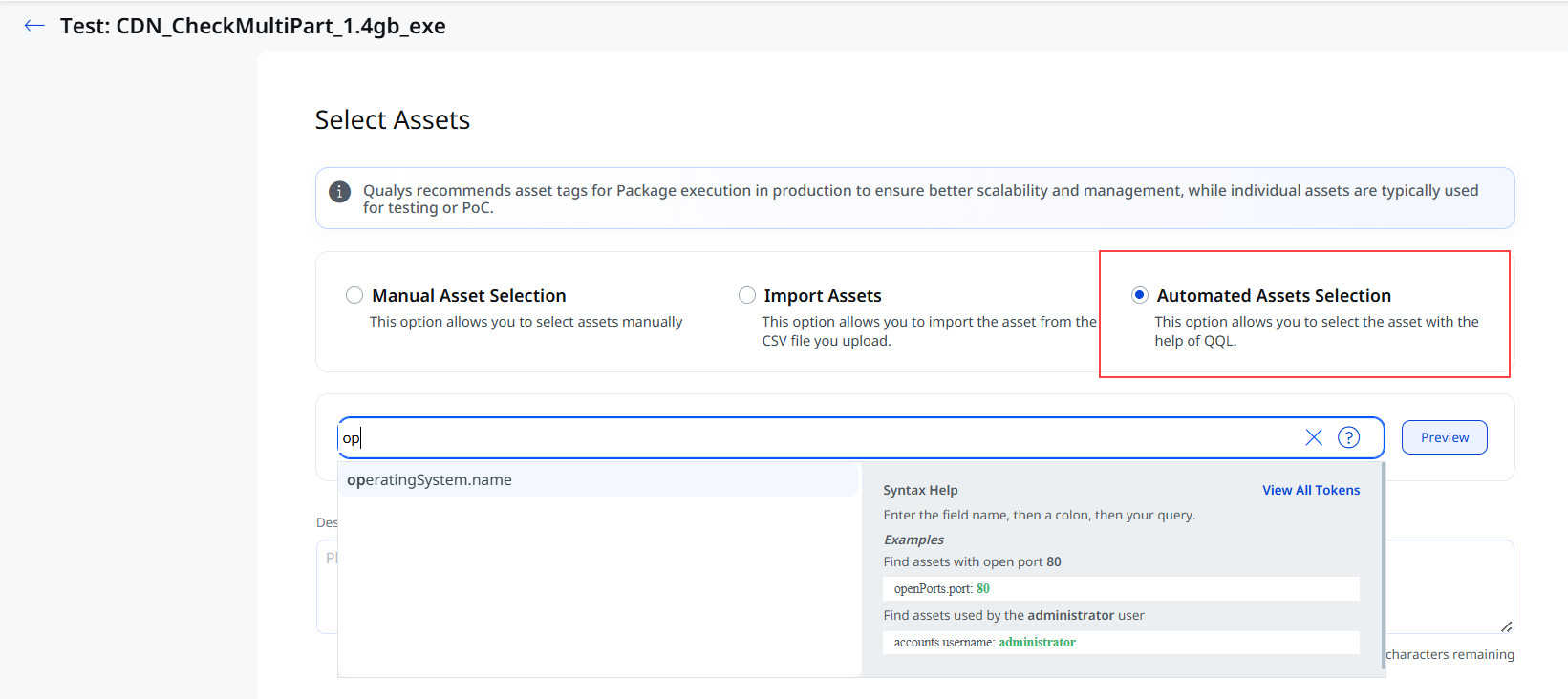1568x699 pixels.
Task: Clear the QQL query with the X icon
Action: [1314, 437]
